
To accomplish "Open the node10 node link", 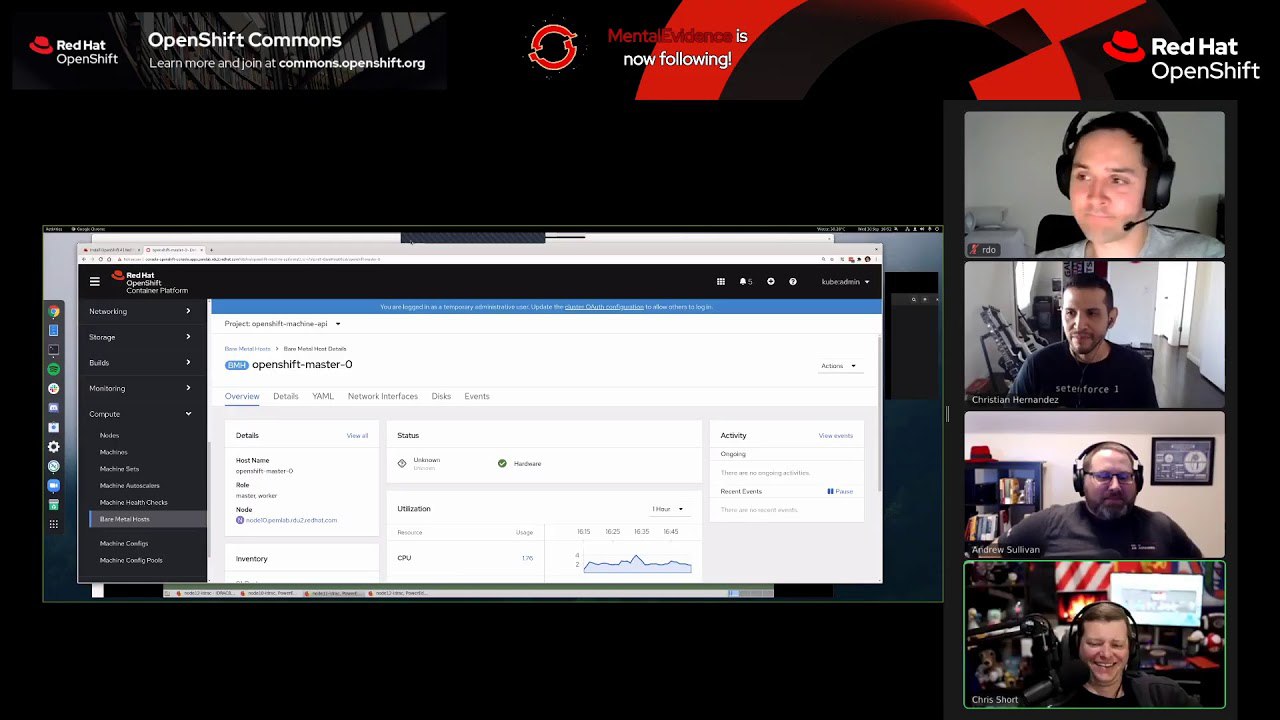I will [x=291, y=520].
